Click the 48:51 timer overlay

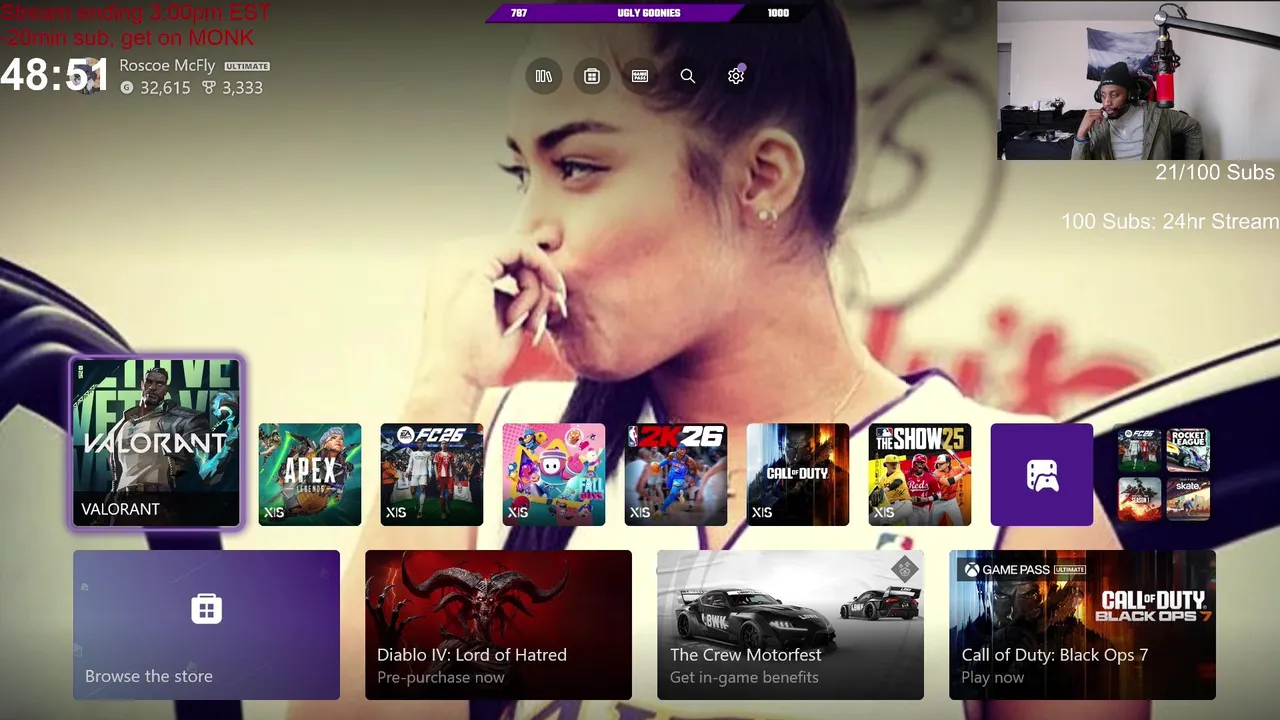54,75
